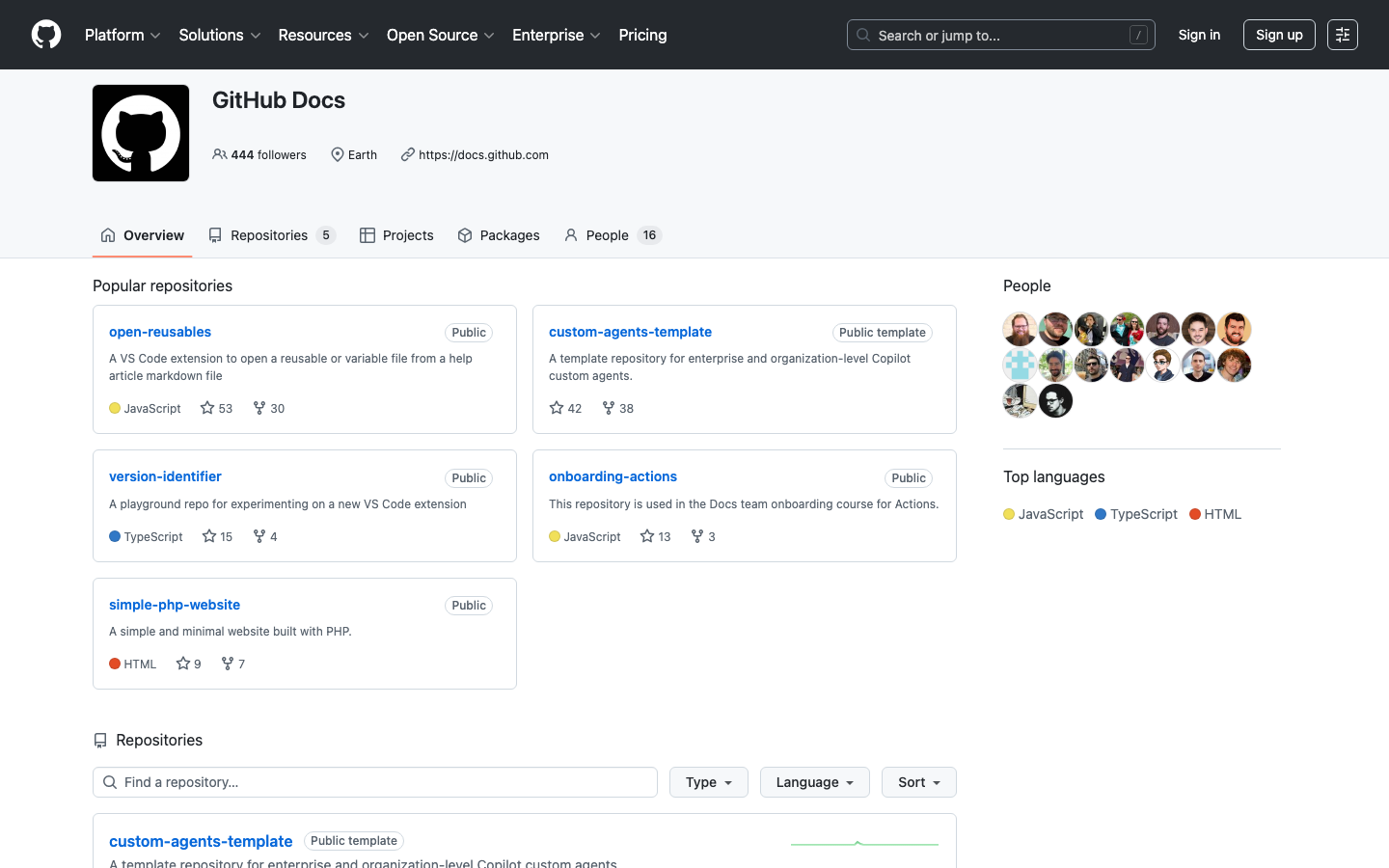Image resolution: width=1389 pixels, height=868 pixels.
Task: Click the search magnifier icon in header
Action: coord(863,35)
